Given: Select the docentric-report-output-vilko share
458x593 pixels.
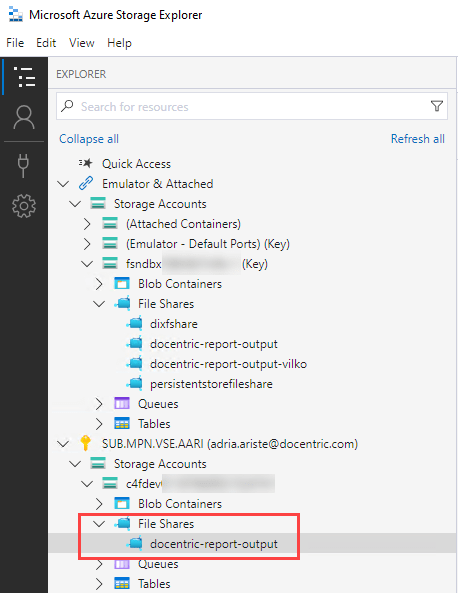Looking at the screenshot, I should (x=228, y=364).
